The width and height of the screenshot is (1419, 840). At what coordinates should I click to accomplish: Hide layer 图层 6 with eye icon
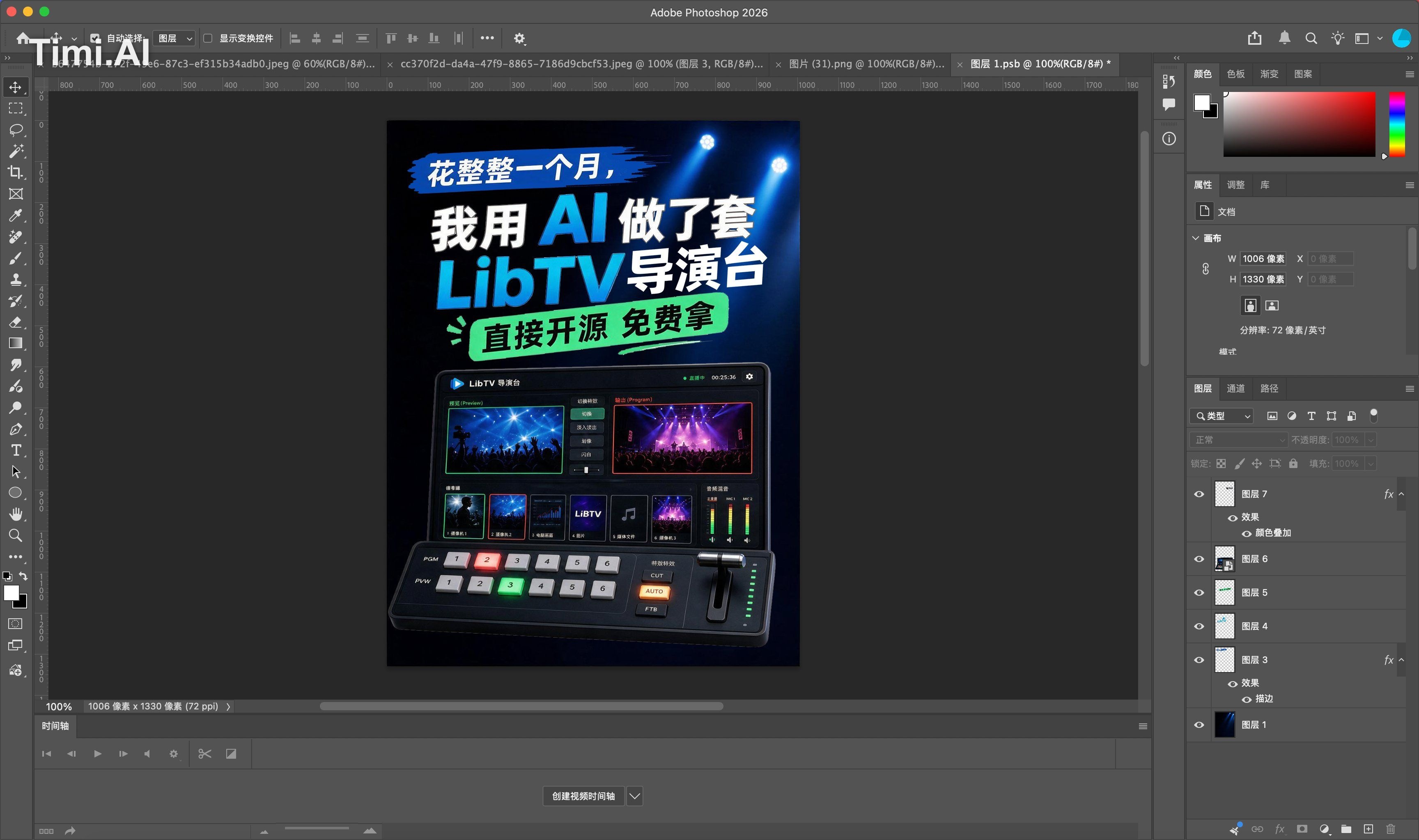(1199, 559)
